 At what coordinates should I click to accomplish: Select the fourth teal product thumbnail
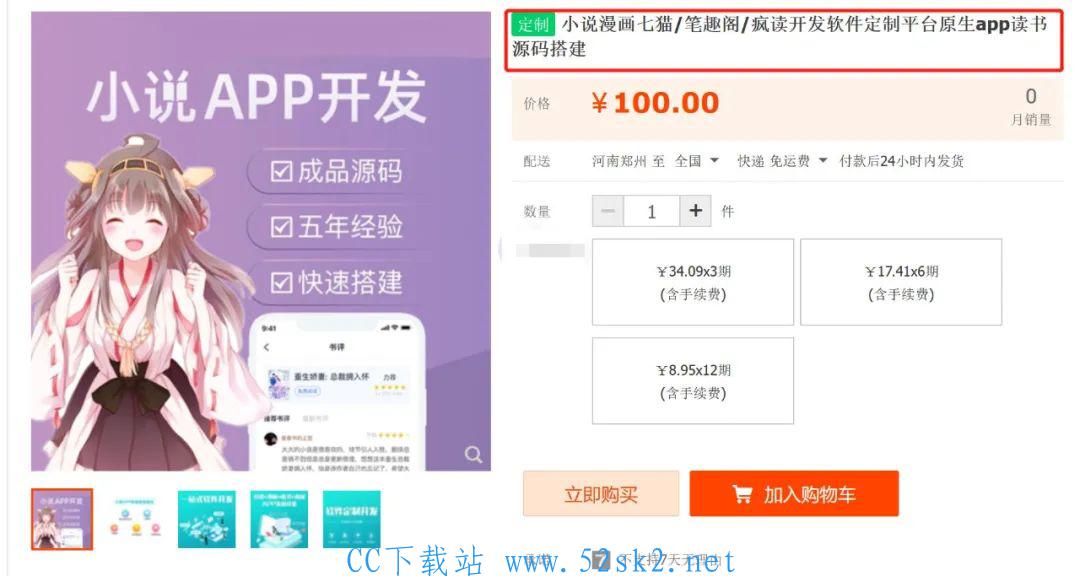[x=279, y=519]
